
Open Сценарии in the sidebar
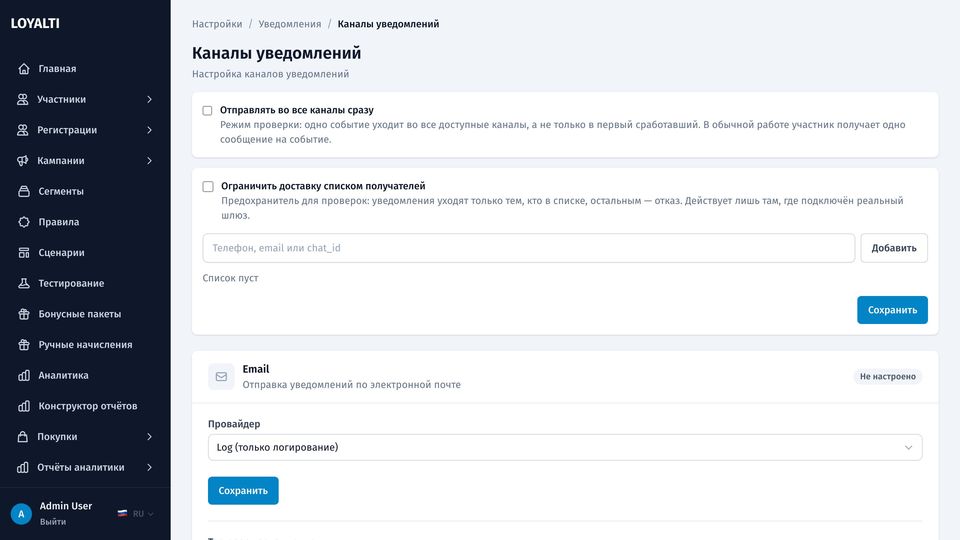coord(85,252)
